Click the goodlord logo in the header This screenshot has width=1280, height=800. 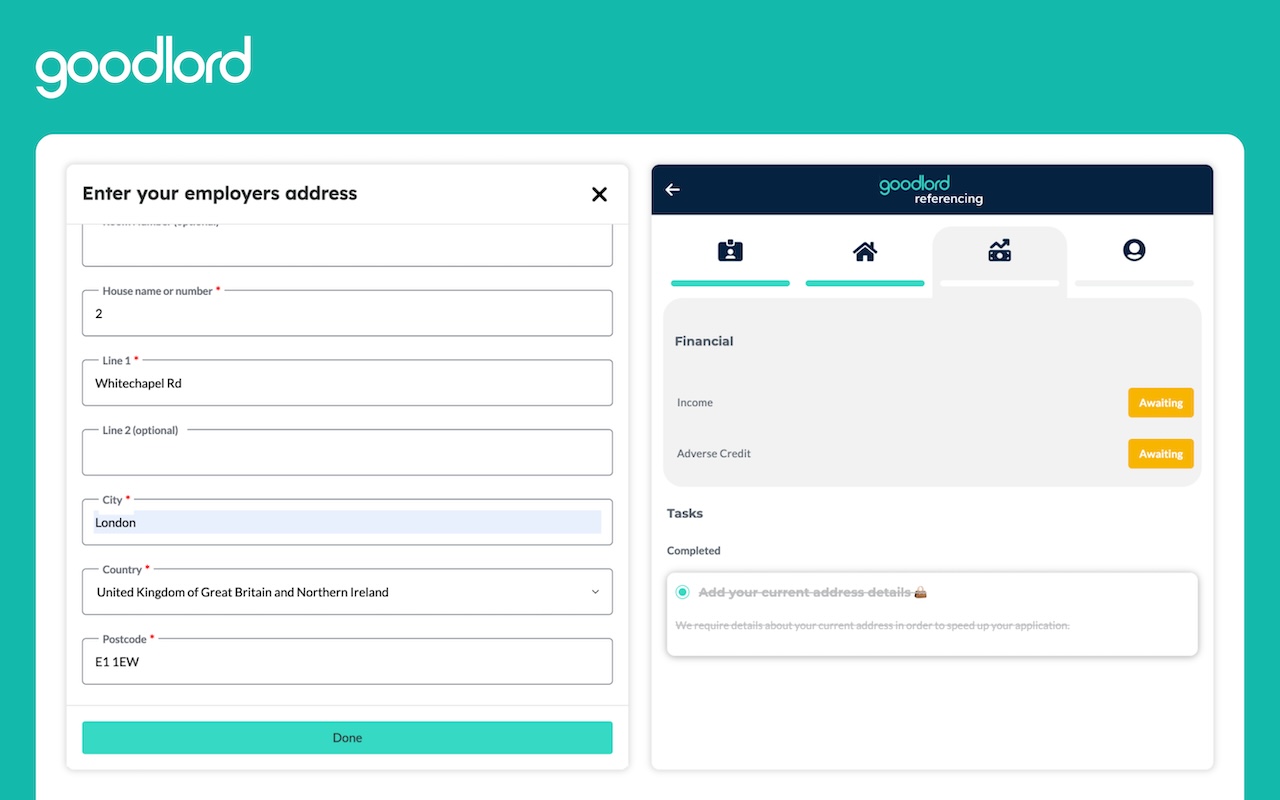click(143, 67)
